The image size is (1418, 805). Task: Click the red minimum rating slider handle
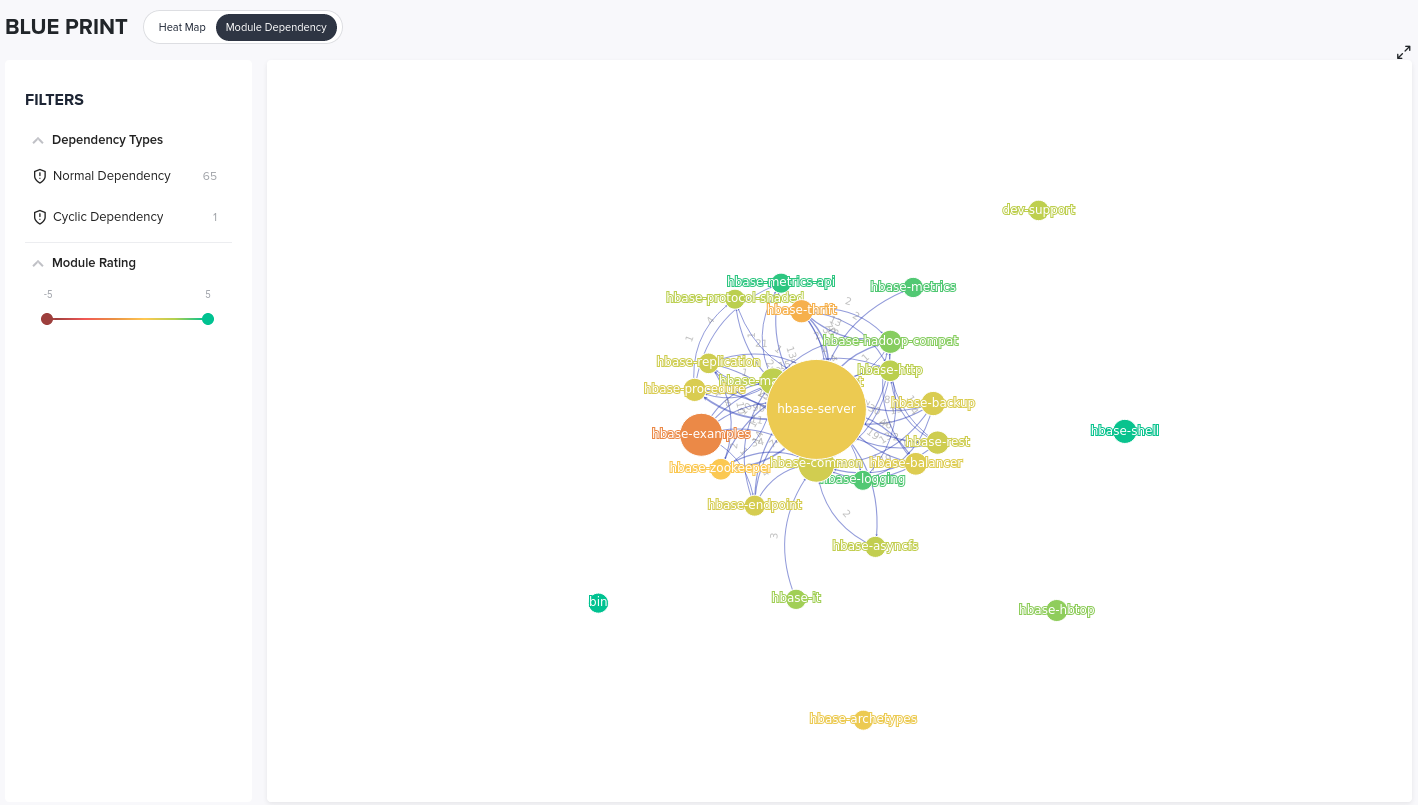coord(47,319)
